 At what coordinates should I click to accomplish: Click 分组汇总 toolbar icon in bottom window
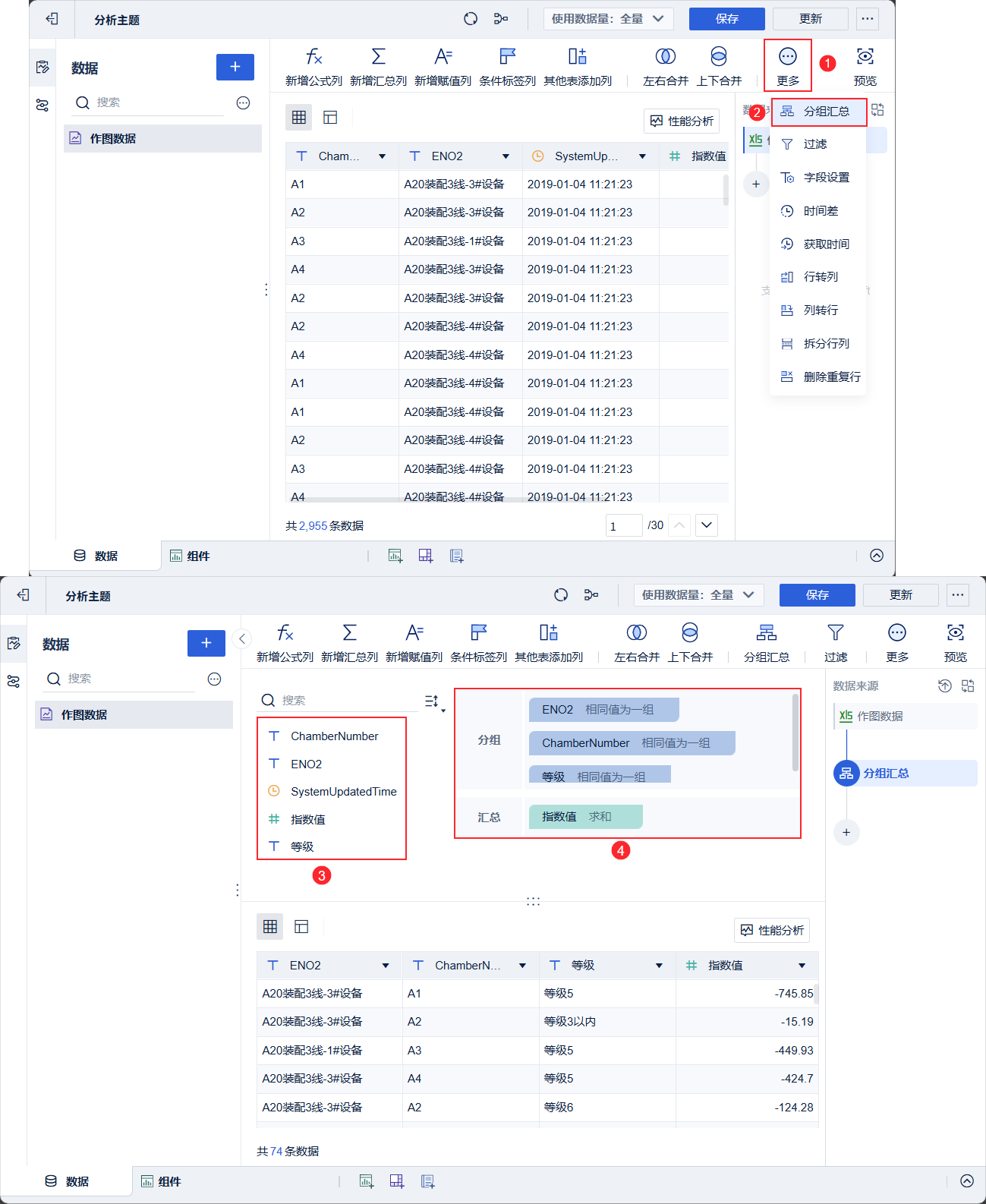[x=766, y=632]
